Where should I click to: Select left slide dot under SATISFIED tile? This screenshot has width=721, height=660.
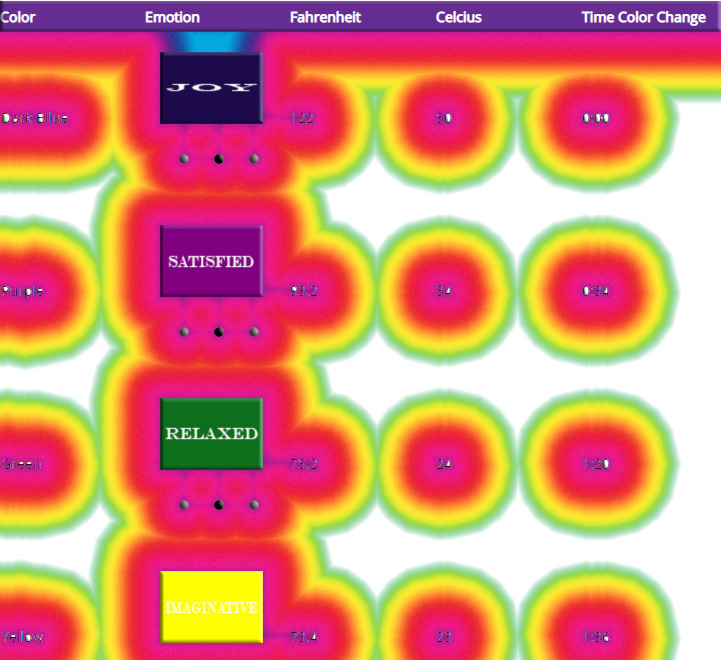[x=184, y=332]
